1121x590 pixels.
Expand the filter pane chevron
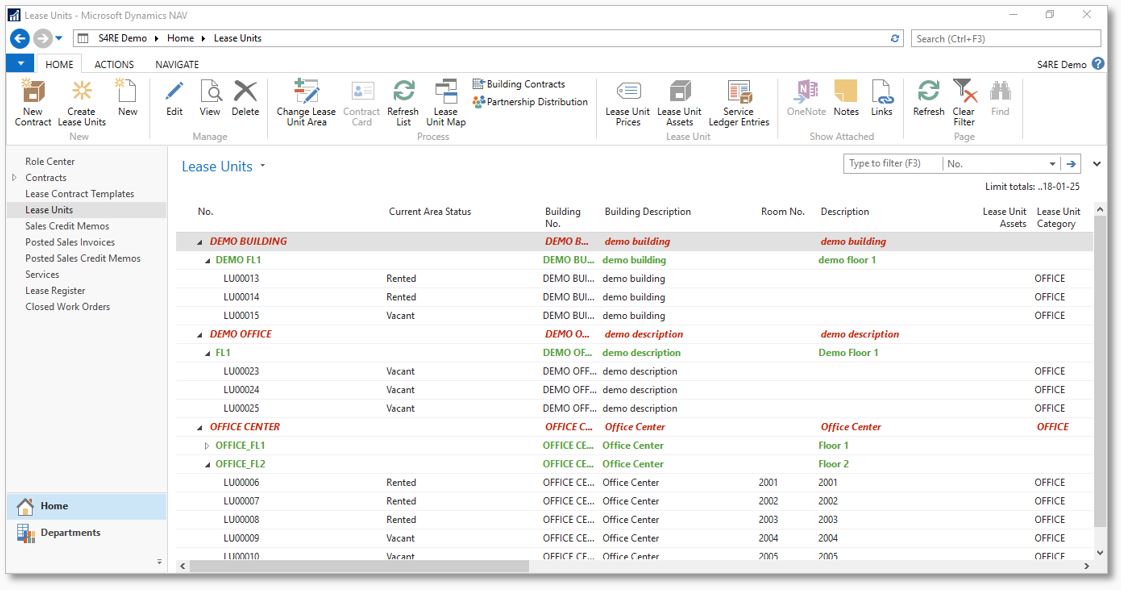pos(1097,164)
